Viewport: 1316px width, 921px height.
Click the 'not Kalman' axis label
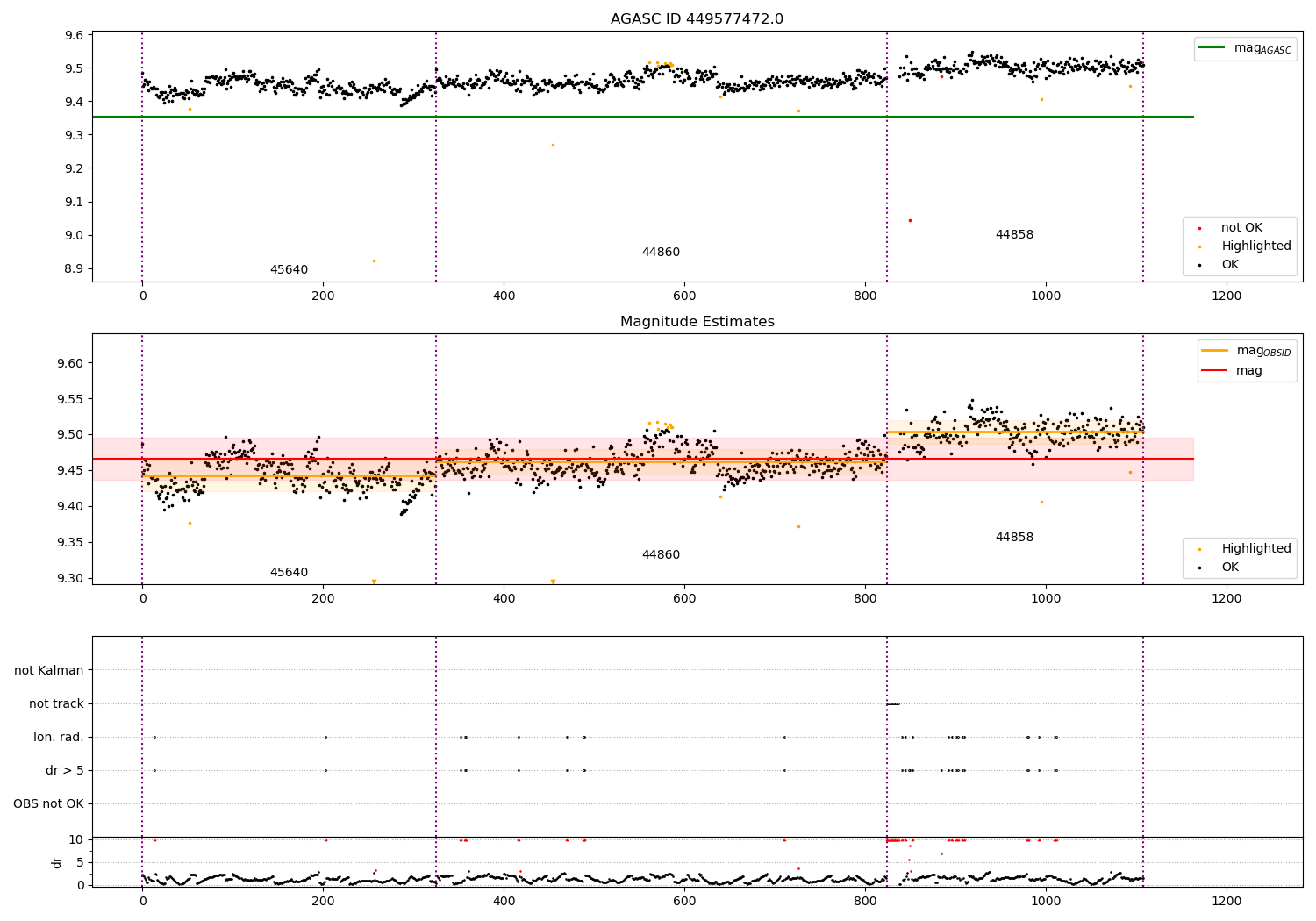[x=49, y=670]
